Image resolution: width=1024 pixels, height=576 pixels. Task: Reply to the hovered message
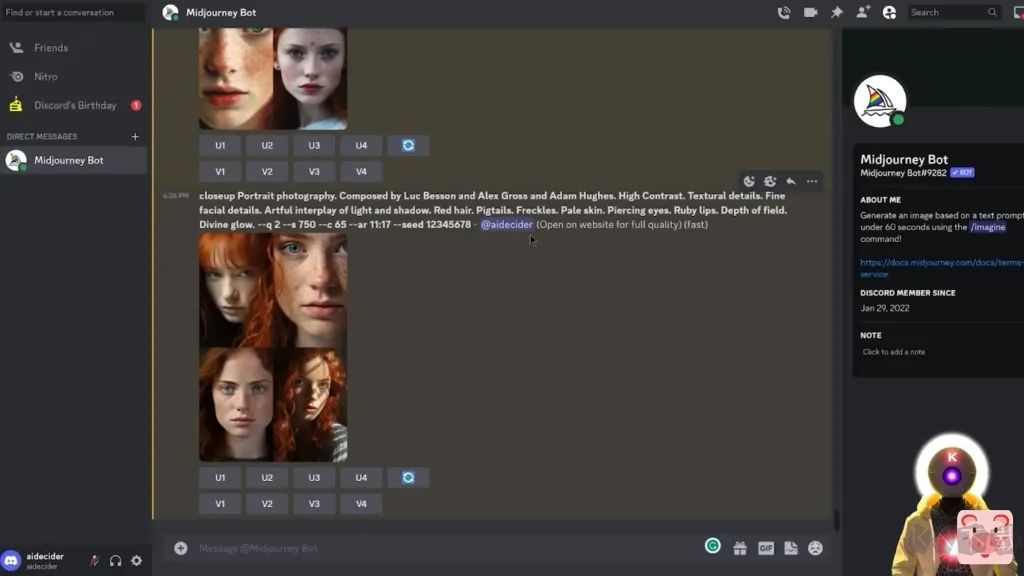791,181
